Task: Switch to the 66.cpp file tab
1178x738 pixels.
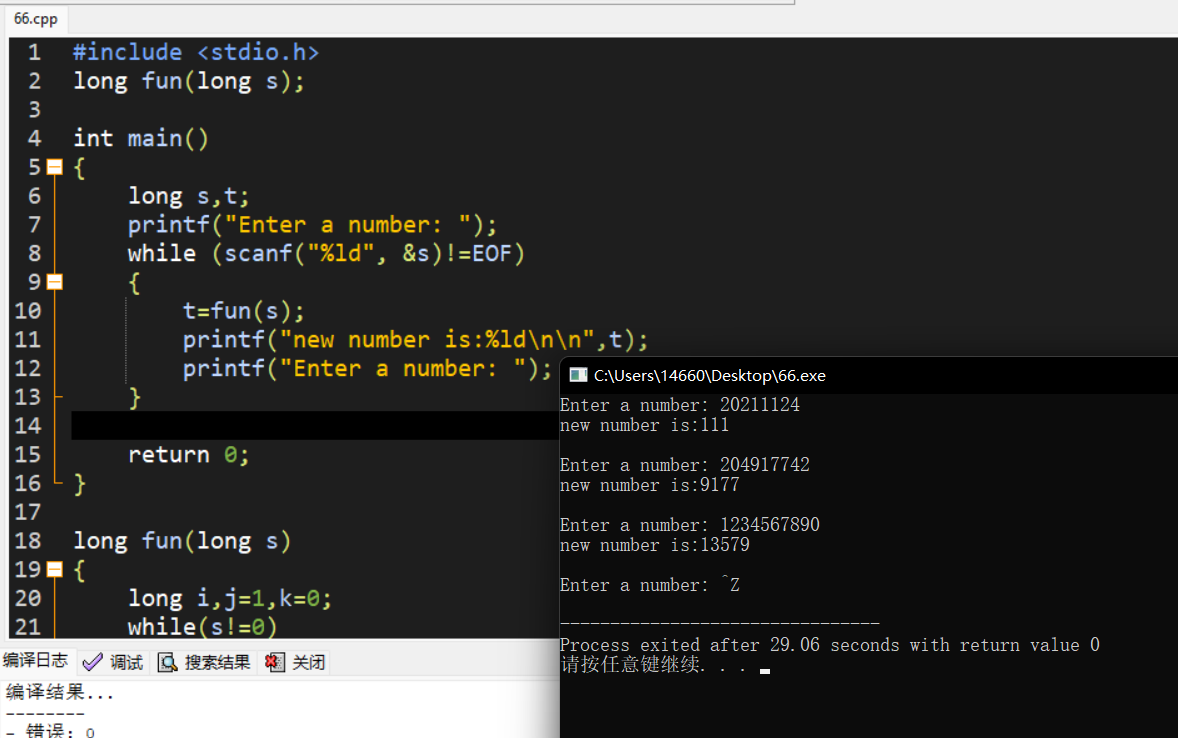Action: (35, 19)
